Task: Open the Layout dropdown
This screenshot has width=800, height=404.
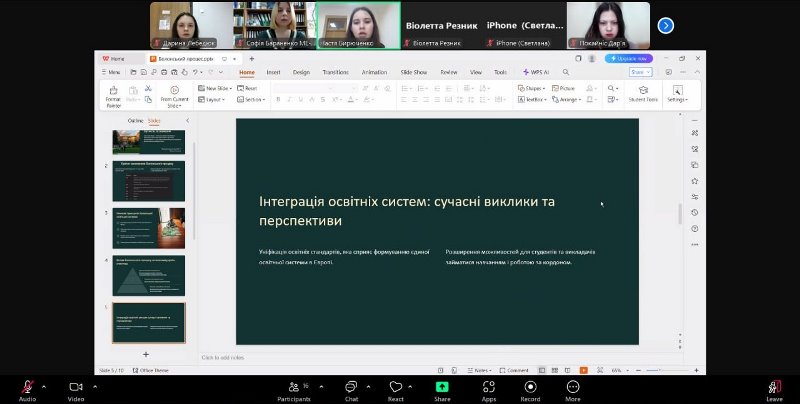Action: pyautogui.click(x=213, y=100)
